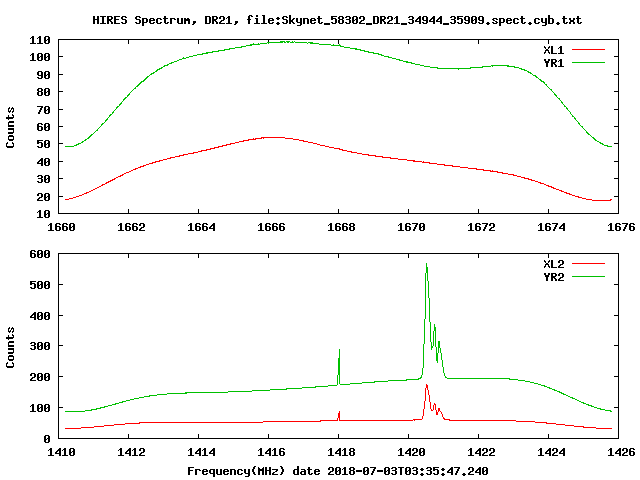
Task: Click the green YR1 legend line sample
Action: (x=588, y=63)
